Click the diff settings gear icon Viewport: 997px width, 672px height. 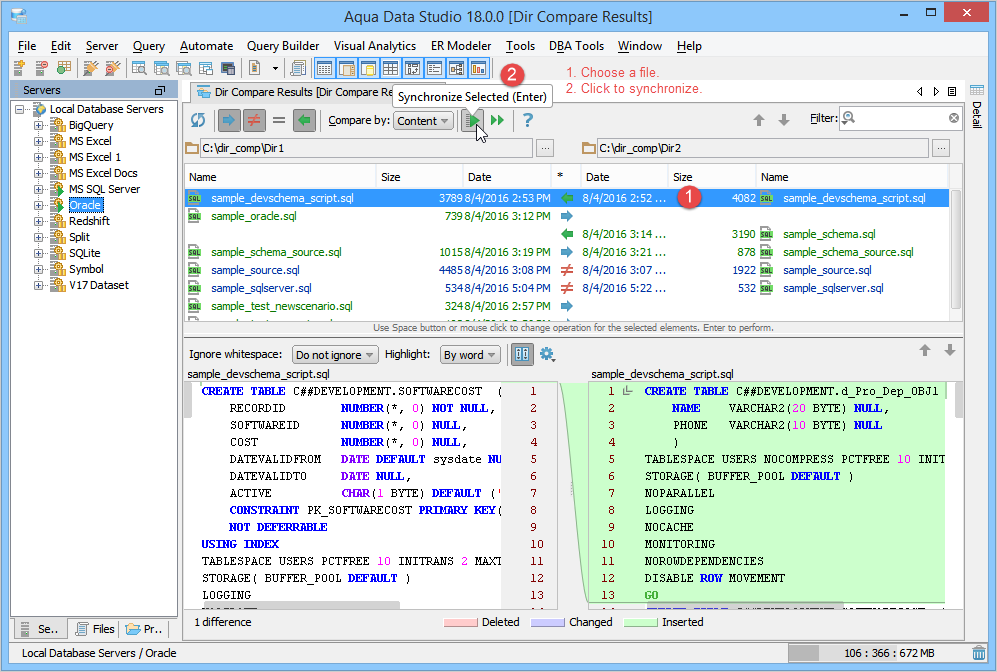click(547, 354)
